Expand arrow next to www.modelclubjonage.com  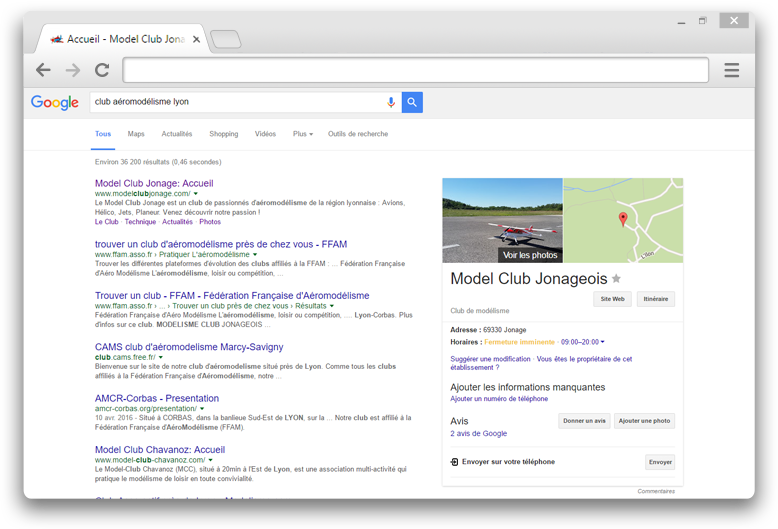(195, 194)
